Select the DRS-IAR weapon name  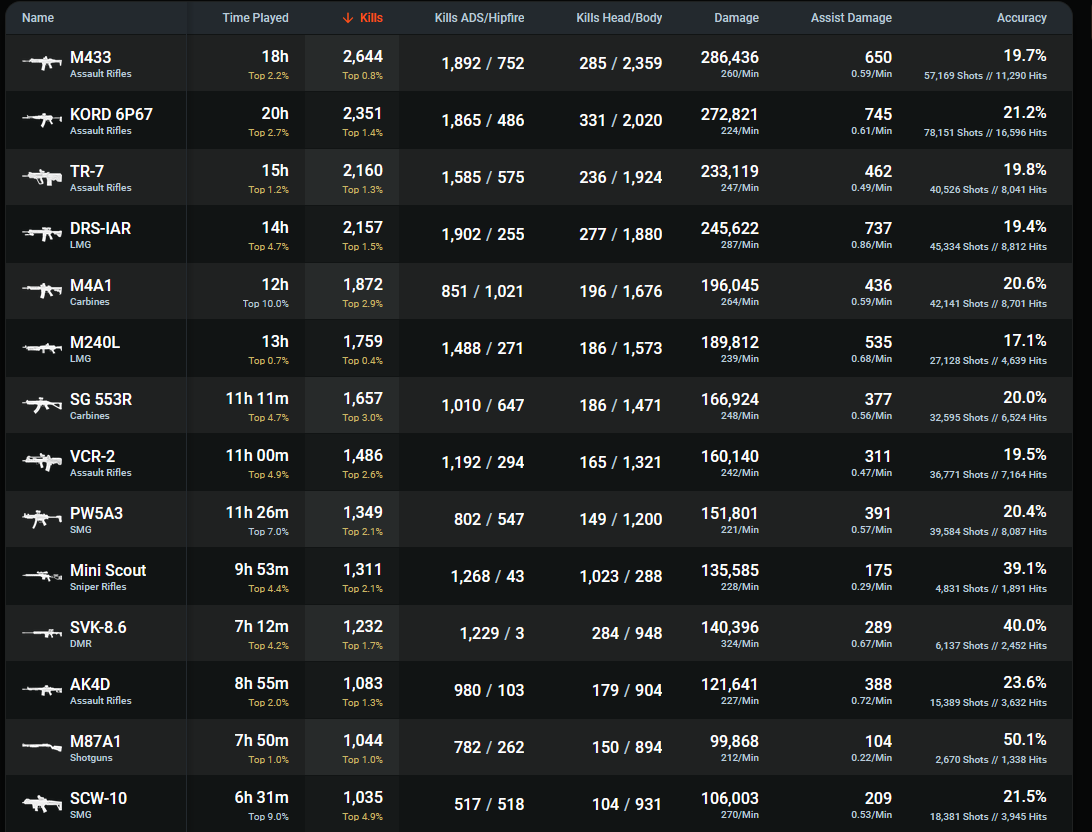tap(100, 228)
